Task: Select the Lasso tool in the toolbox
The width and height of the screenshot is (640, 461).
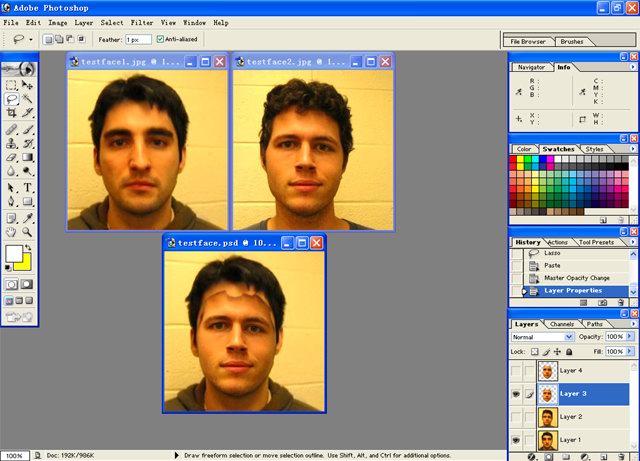Action: [x=11, y=99]
